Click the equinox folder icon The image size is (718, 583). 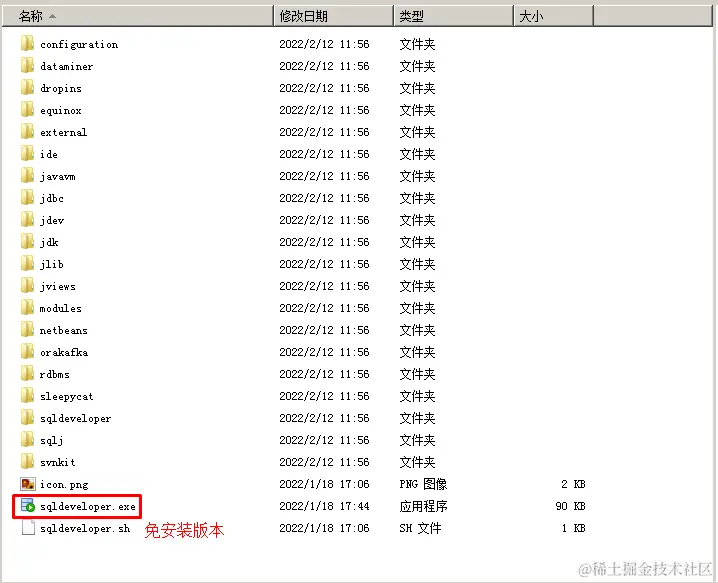[27, 109]
